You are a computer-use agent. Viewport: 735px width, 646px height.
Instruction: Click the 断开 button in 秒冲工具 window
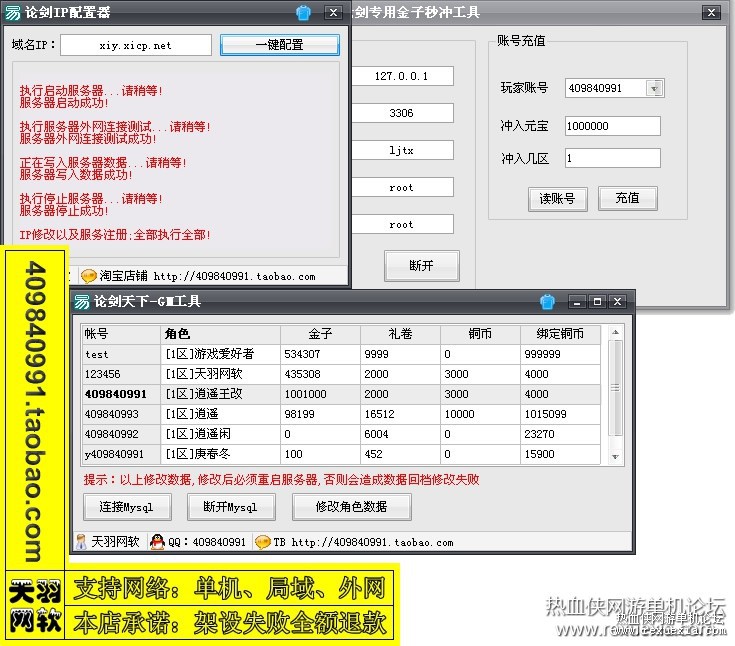[421, 266]
